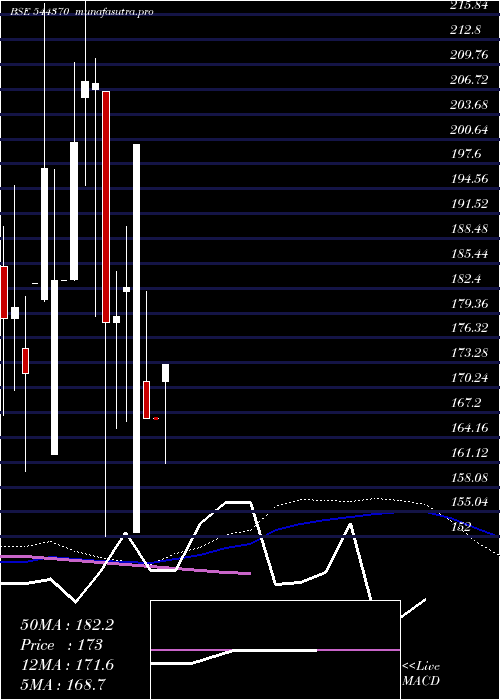
Task: Select the 194.56 price axis label
Action: point(471,179)
